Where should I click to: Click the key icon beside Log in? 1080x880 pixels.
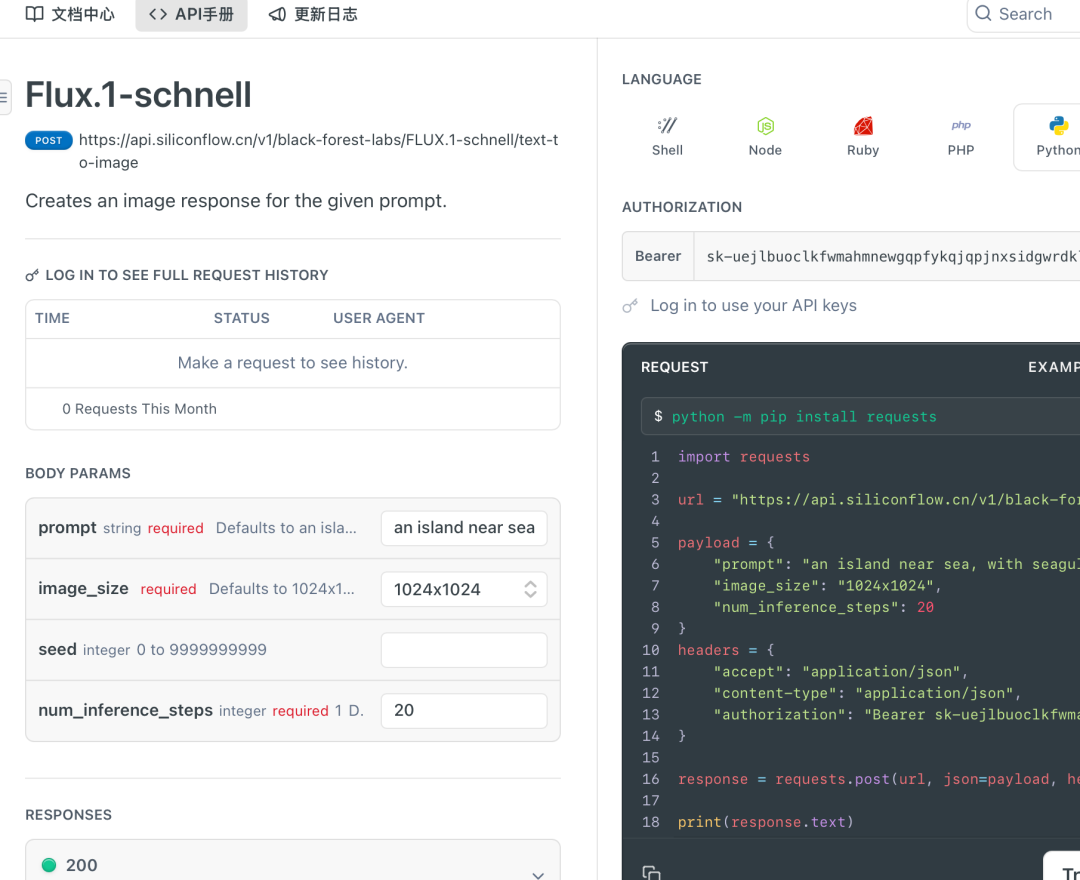click(630, 306)
